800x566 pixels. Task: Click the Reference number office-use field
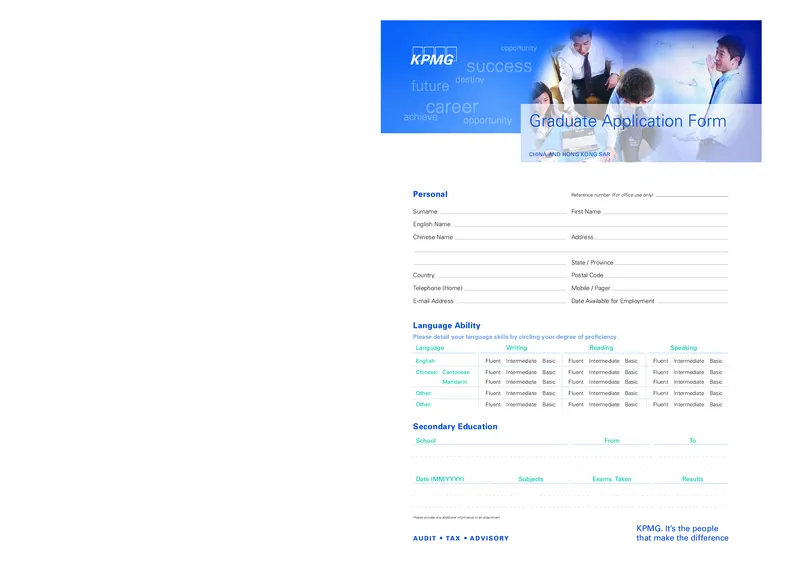tap(691, 195)
